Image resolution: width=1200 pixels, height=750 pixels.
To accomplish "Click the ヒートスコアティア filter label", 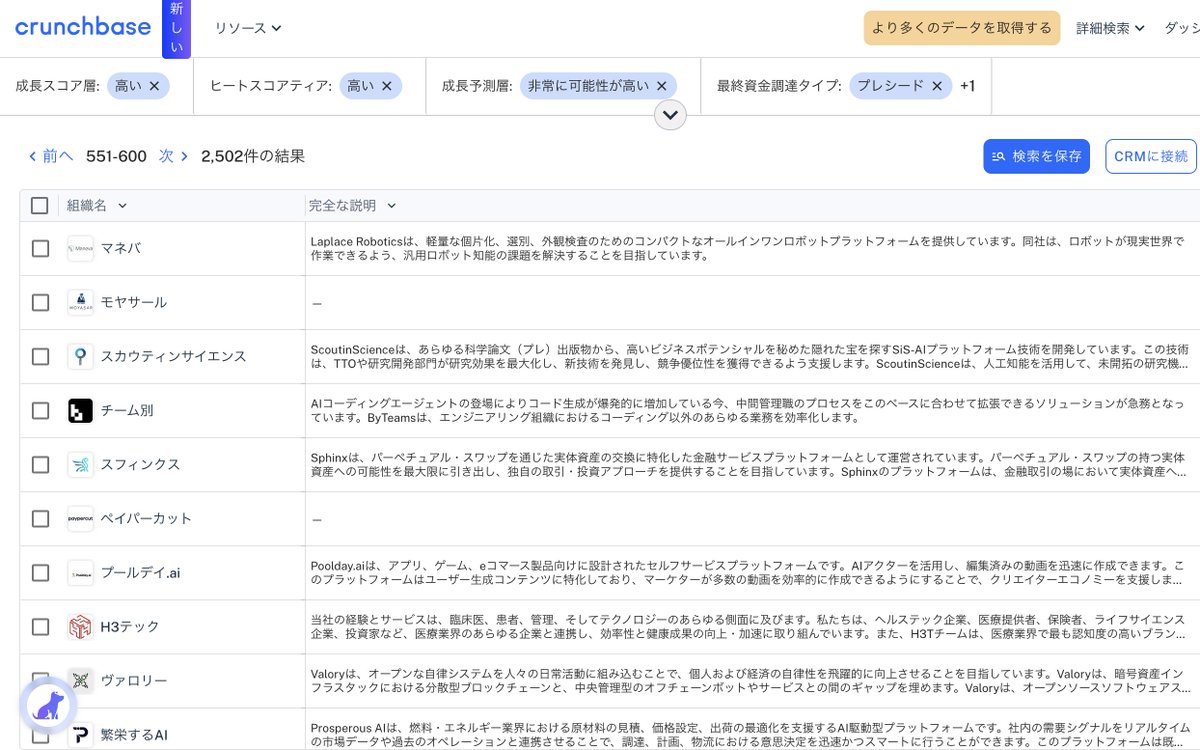I will (x=270, y=86).
